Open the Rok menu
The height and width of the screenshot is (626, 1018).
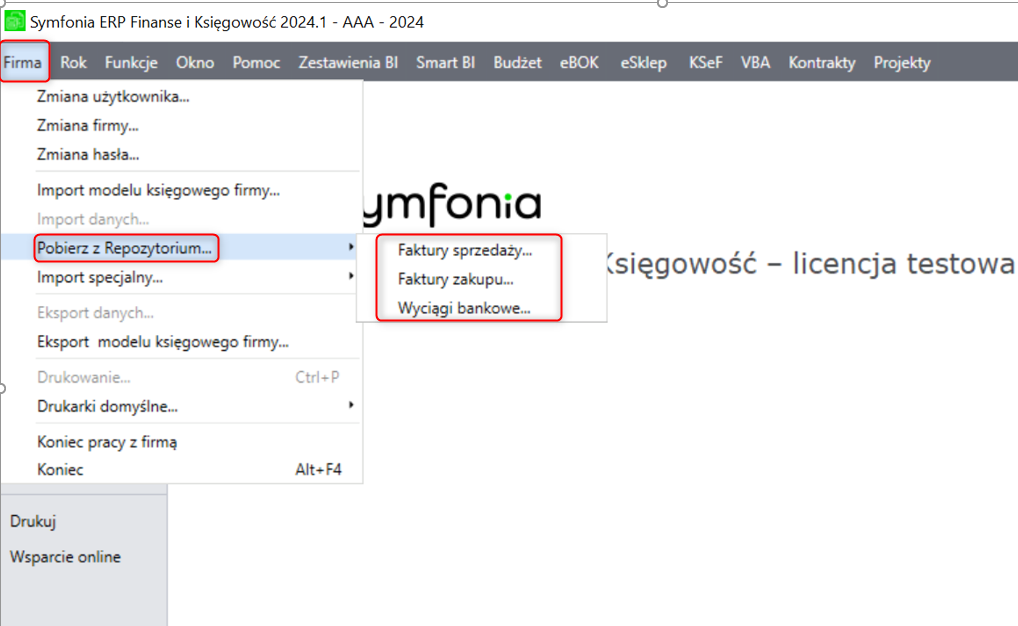(73, 62)
